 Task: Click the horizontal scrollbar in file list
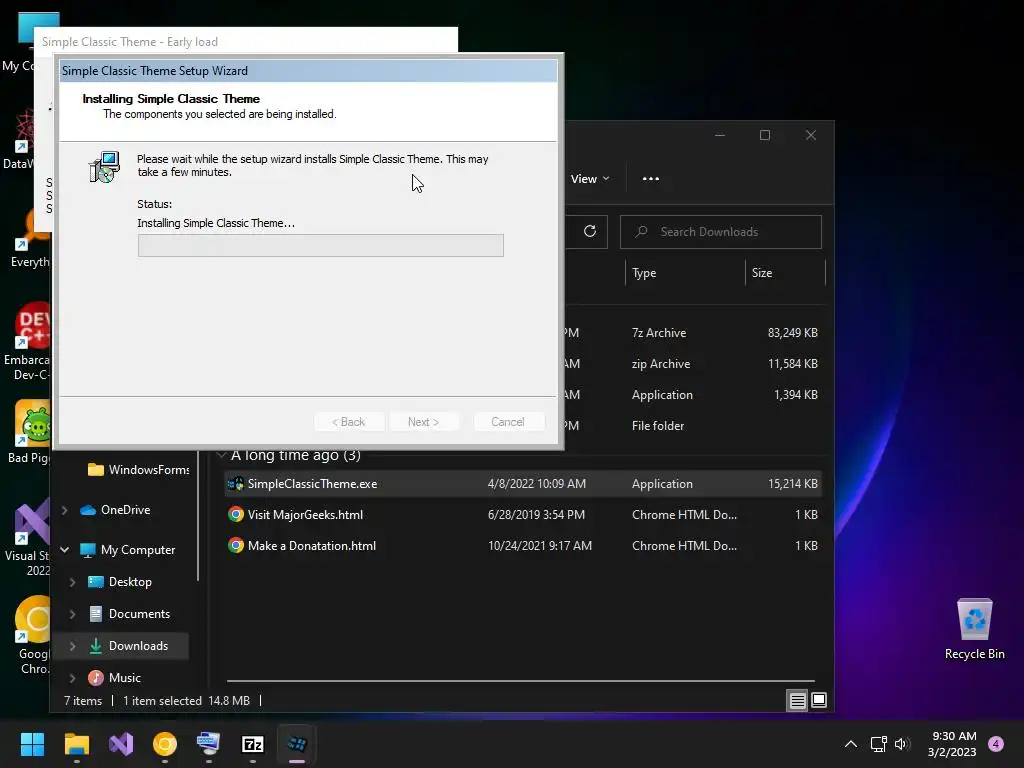[520, 681]
